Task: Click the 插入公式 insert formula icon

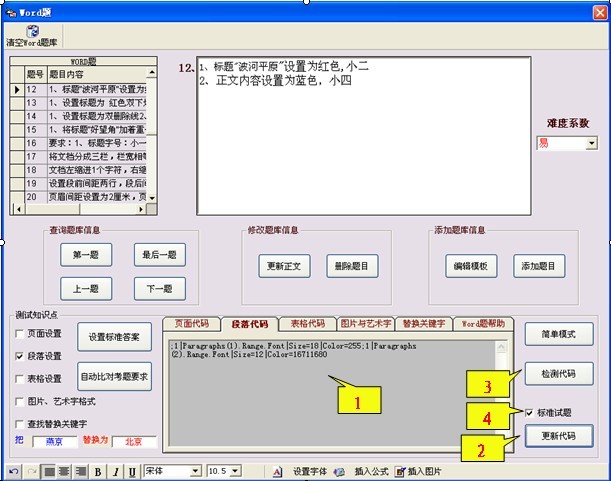Action: pos(339,472)
